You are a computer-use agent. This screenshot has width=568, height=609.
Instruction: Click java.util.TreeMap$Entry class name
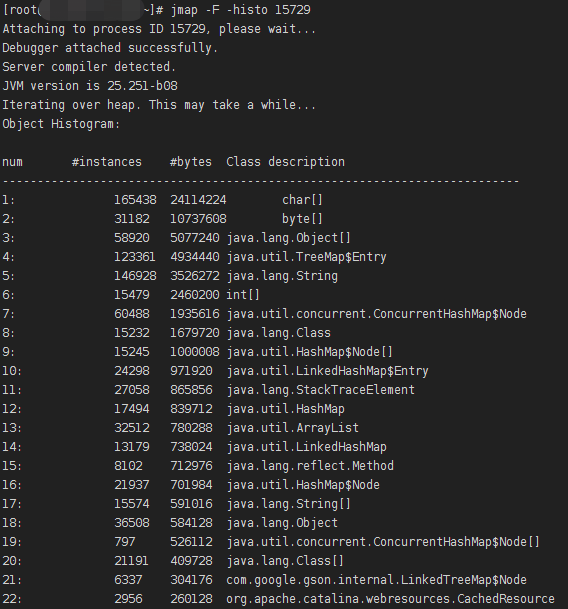pyautogui.click(x=307, y=257)
